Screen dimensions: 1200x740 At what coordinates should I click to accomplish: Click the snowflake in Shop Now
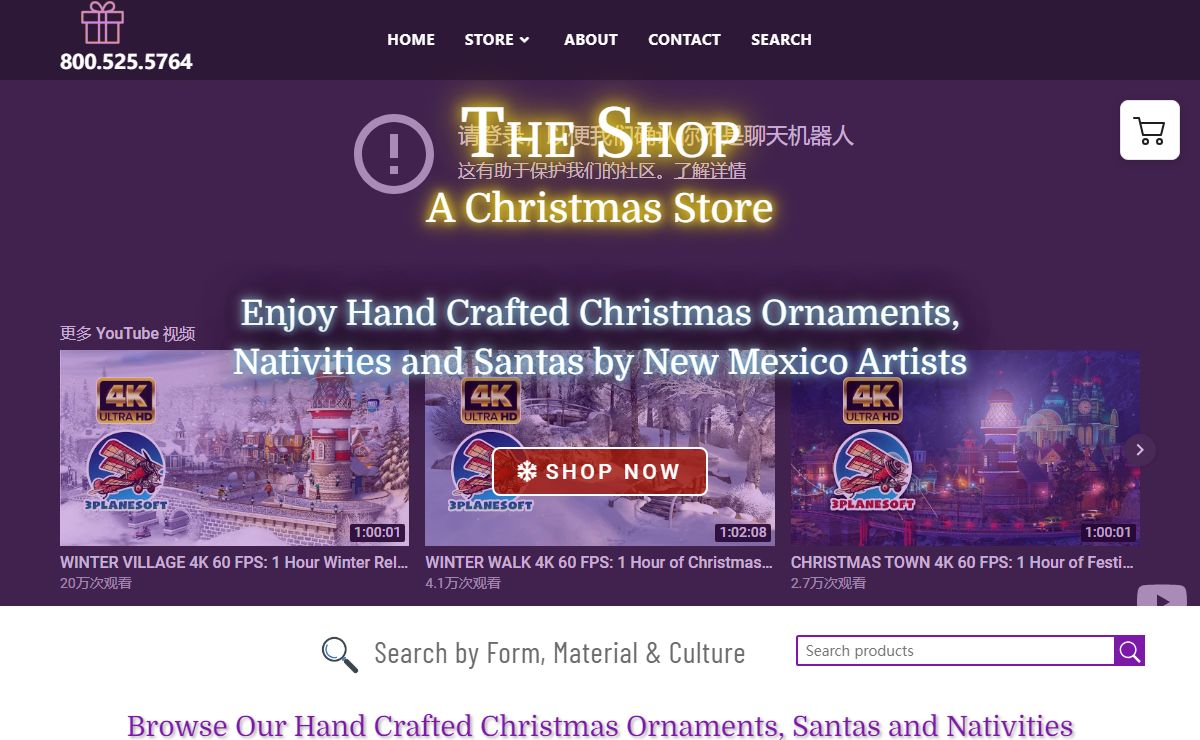(x=527, y=471)
